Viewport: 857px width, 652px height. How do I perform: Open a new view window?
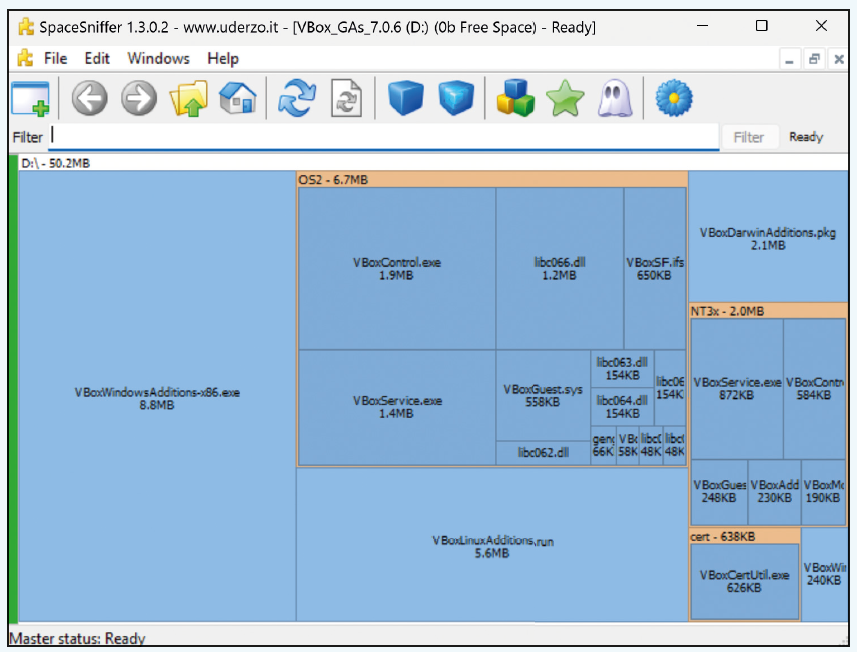31,99
